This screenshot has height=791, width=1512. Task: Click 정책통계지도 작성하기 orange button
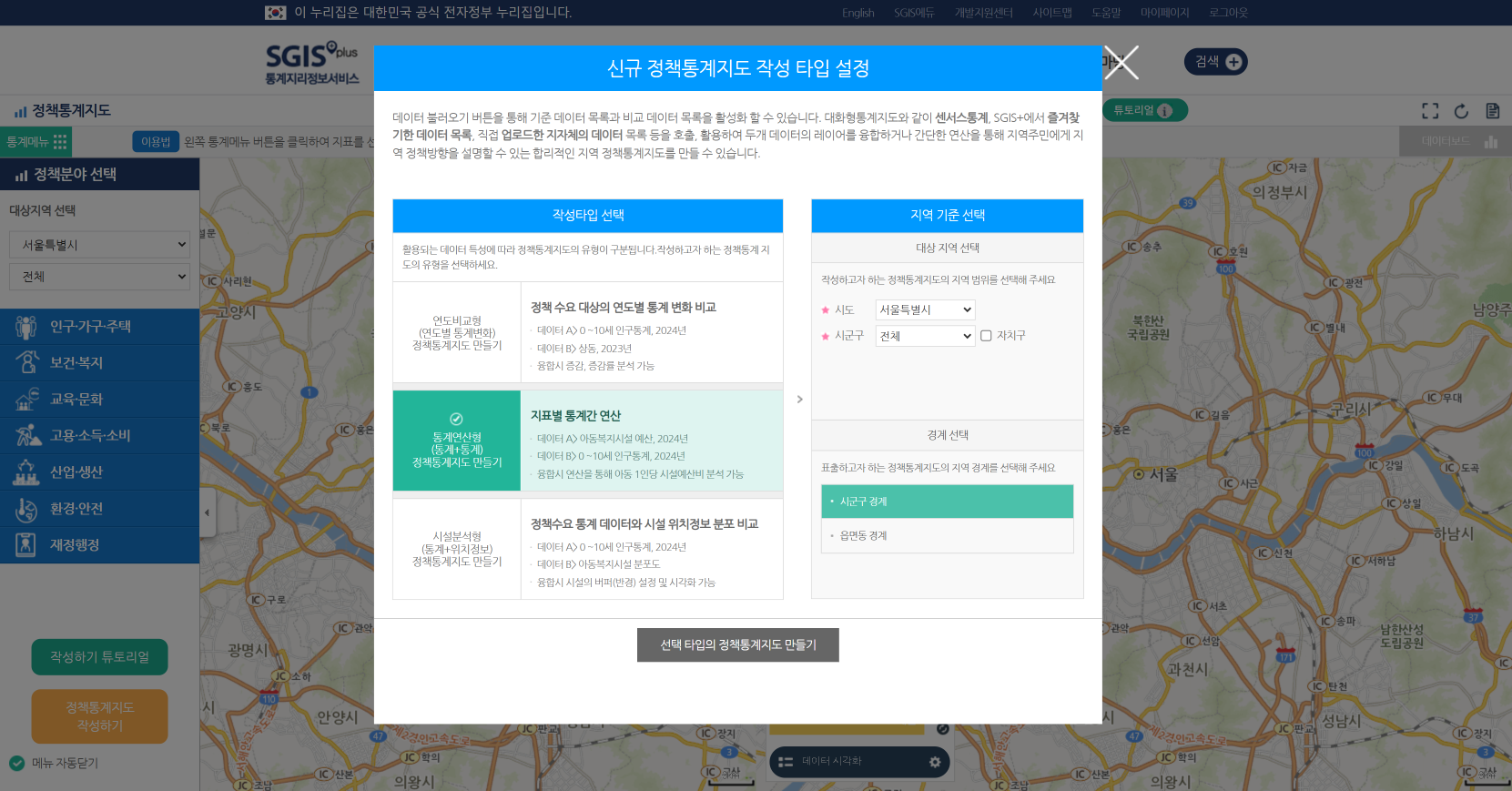[x=99, y=716]
